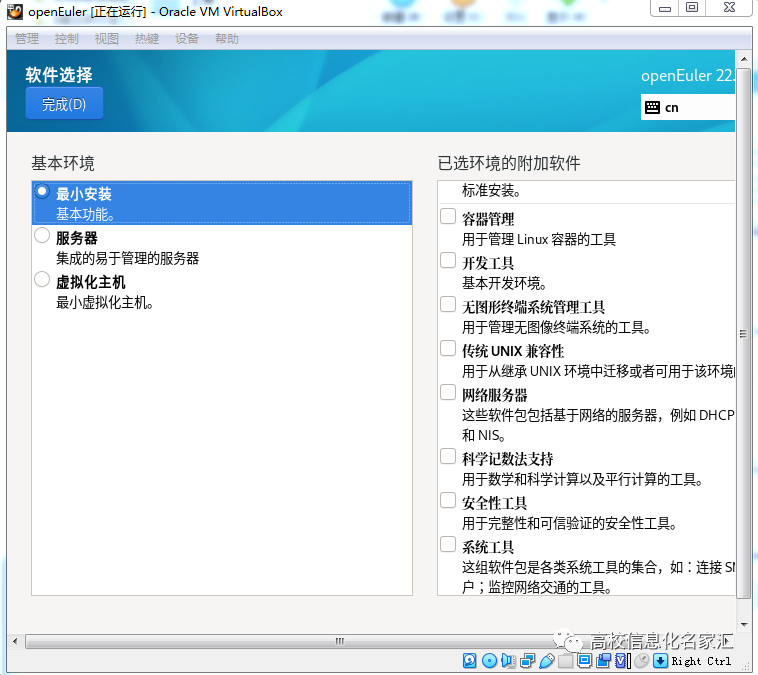
Task: Open the 热键 menu
Action: point(147,39)
